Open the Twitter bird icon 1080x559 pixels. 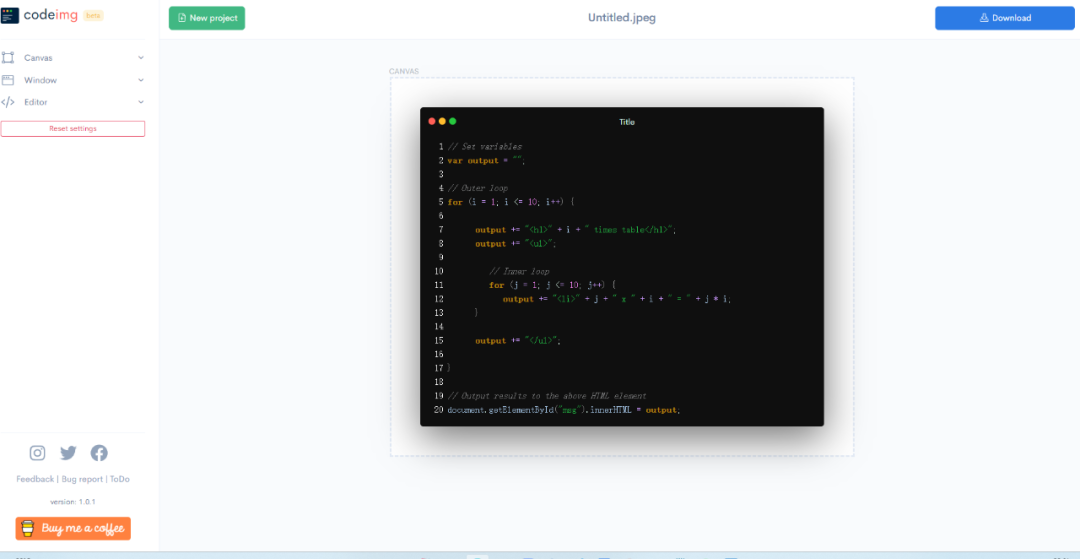pyautogui.click(x=68, y=453)
